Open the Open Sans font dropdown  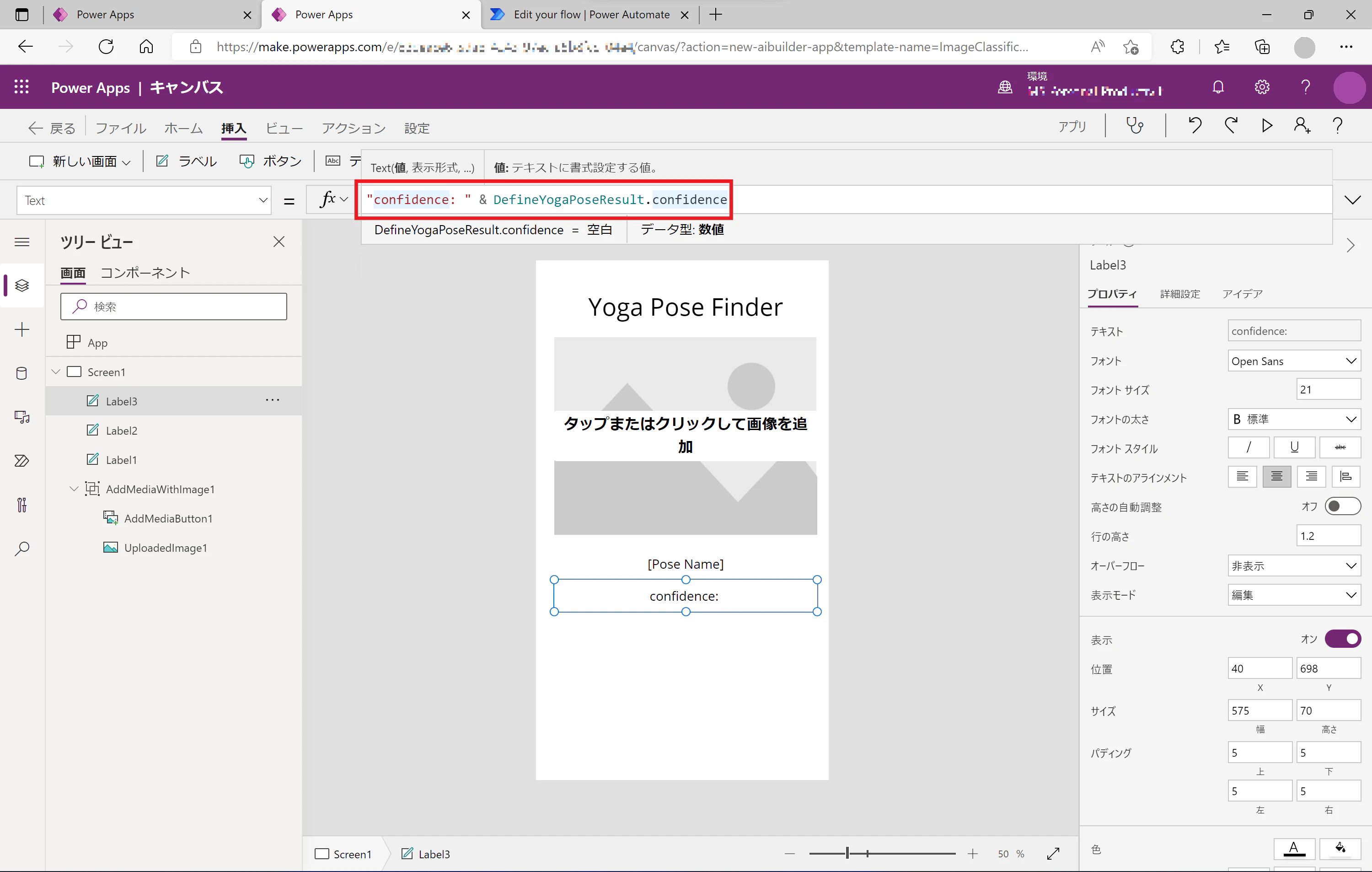click(1294, 361)
